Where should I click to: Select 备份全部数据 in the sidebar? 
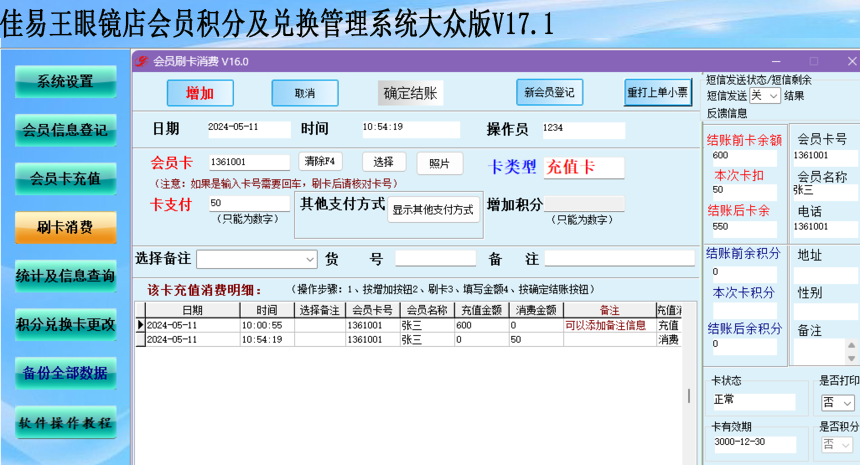(x=65, y=373)
